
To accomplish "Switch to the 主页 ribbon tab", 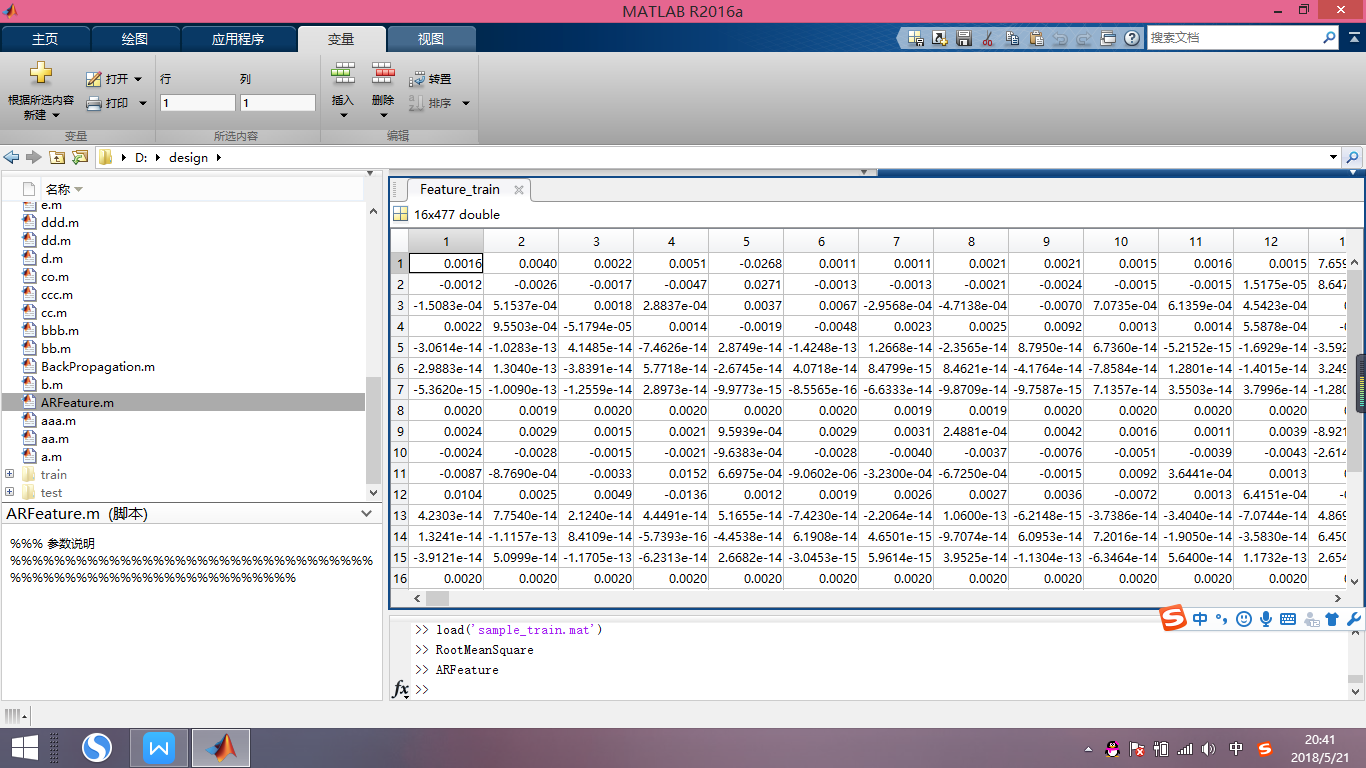I will (45, 39).
